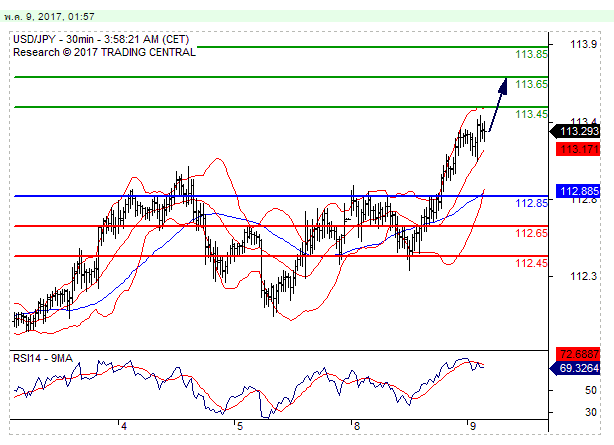Click the blue 112.85 pivot label
This screenshot has width=614, height=445.
point(531,203)
